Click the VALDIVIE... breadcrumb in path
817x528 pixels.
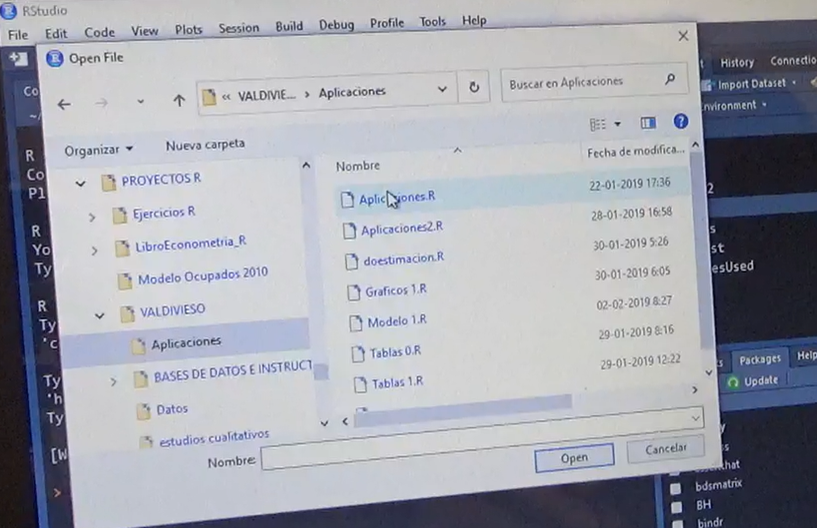click(266, 95)
